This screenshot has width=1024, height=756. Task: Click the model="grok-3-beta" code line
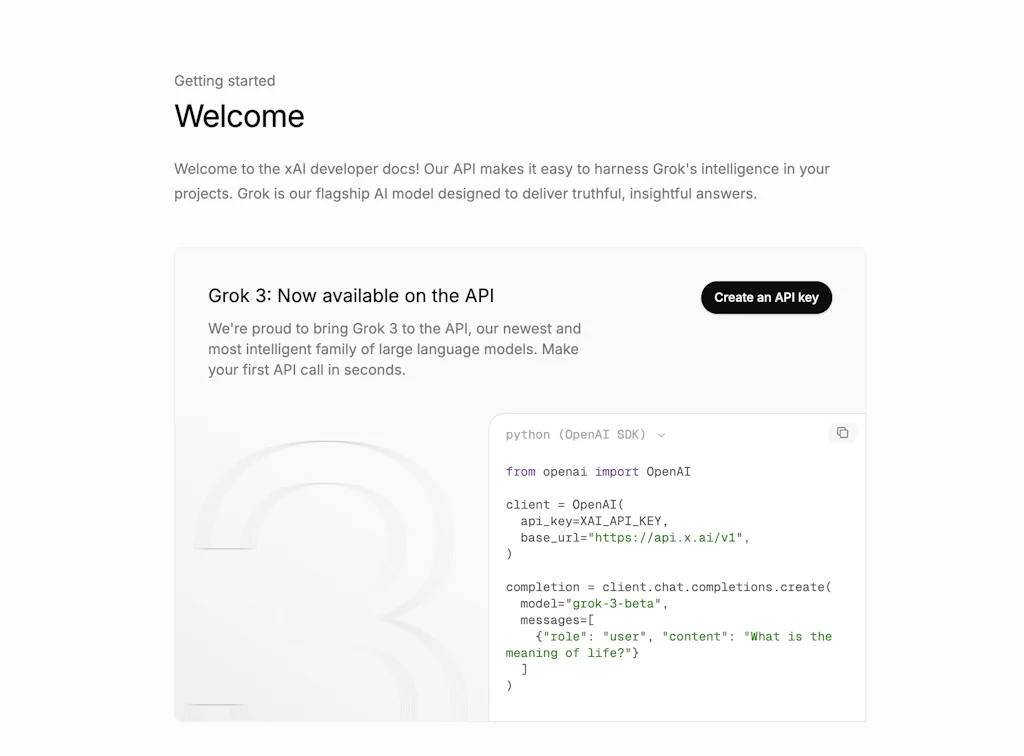tap(594, 603)
